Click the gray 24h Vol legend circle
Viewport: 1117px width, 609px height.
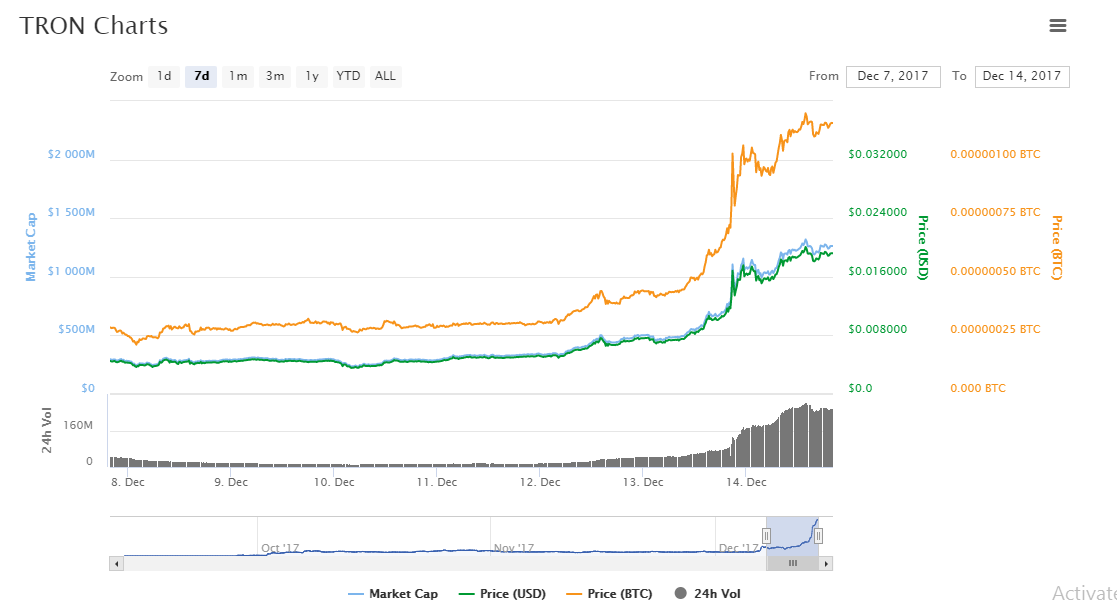(x=681, y=594)
